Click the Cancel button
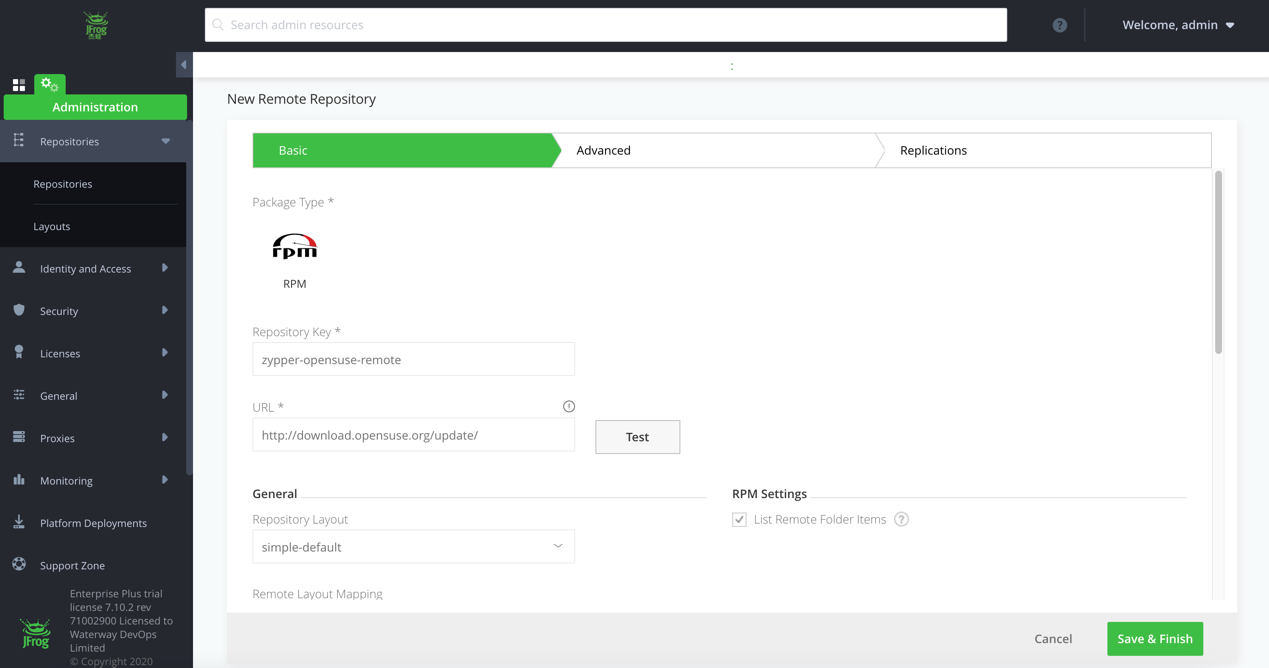Image resolution: width=1269 pixels, height=668 pixels. (1053, 638)
